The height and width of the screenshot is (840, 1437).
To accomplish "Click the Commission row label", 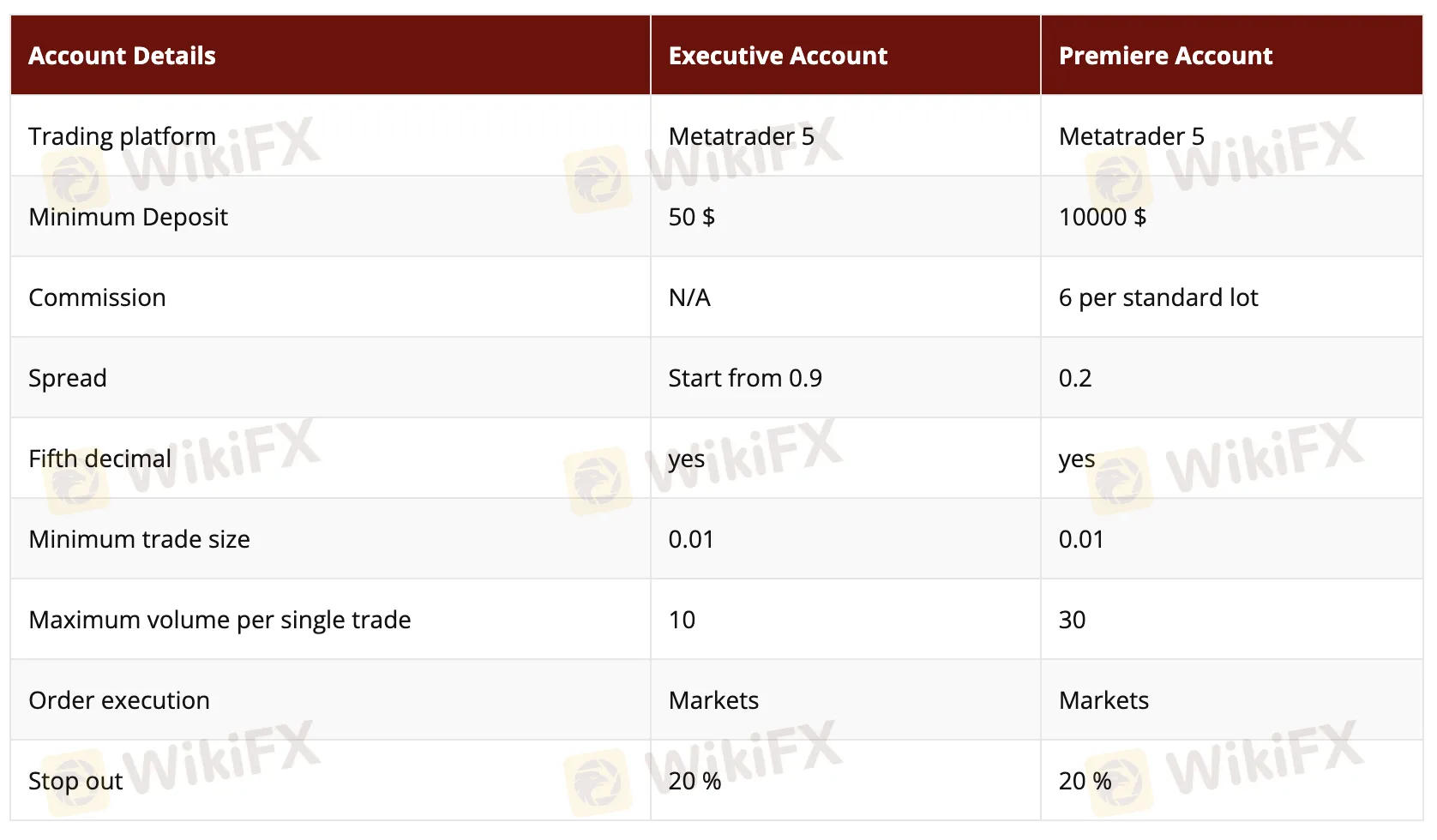I will pyautogui.click(x=97, y=297).
